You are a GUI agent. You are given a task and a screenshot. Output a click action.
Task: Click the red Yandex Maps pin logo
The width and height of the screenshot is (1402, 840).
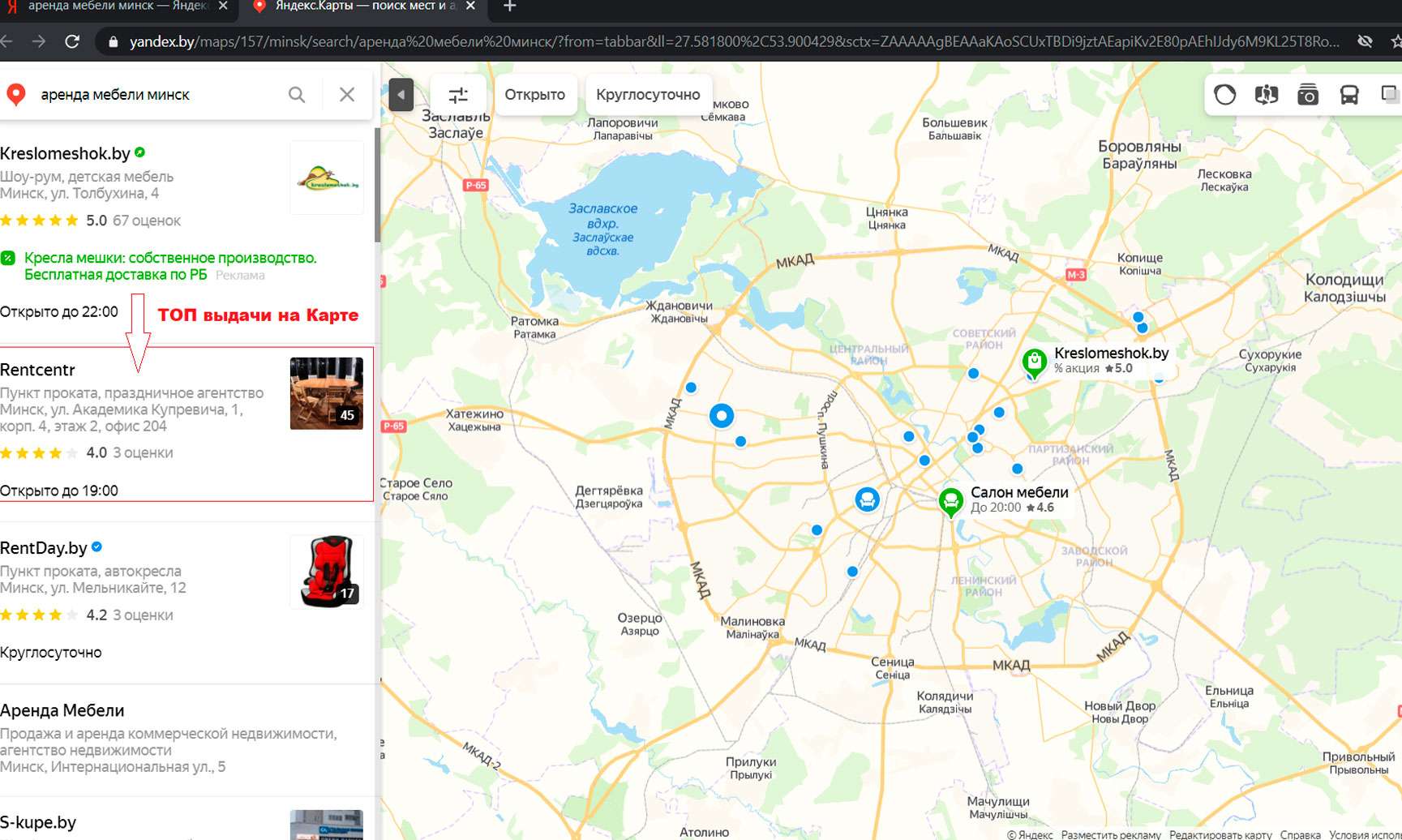coord(15,95)
